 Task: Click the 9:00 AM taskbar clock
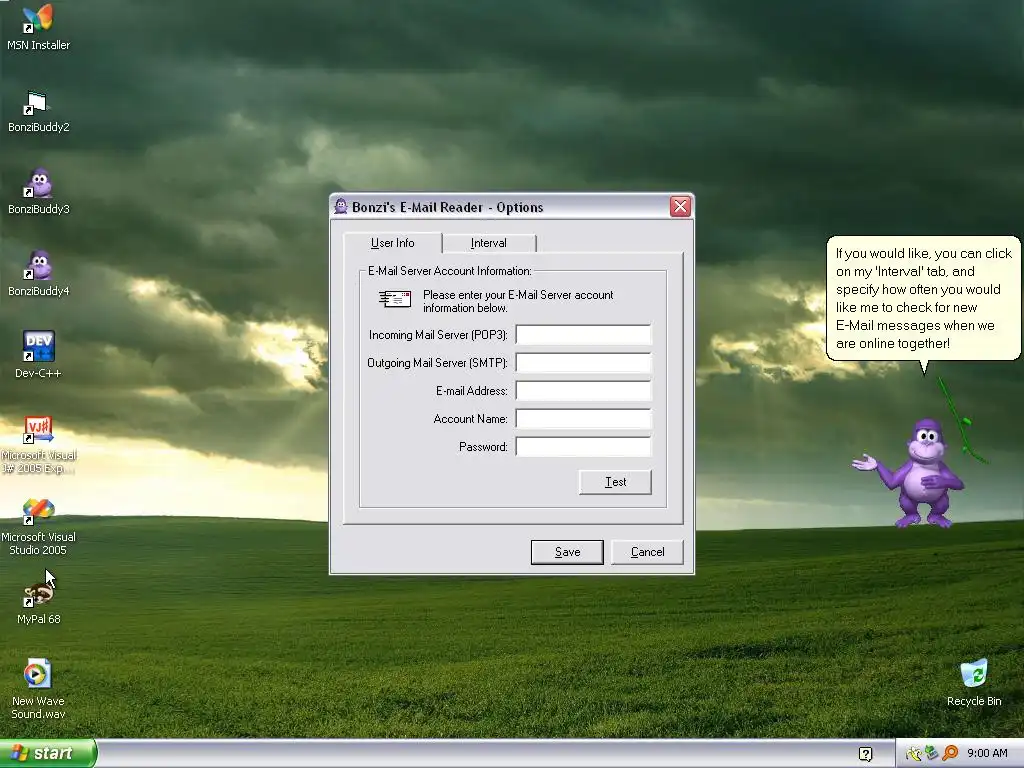coord(987,754)
